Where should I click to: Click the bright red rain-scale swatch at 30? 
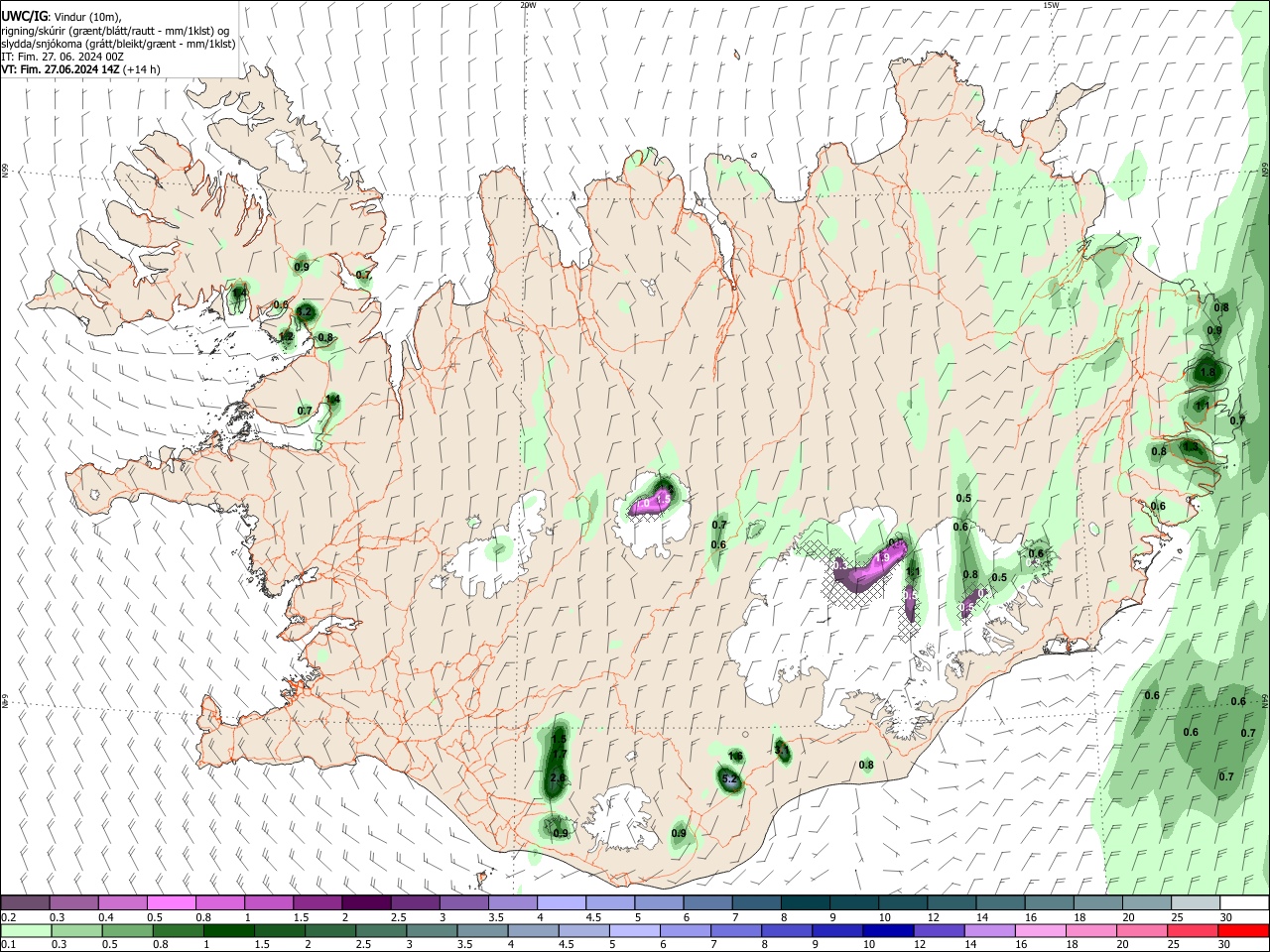(1243, 931)
